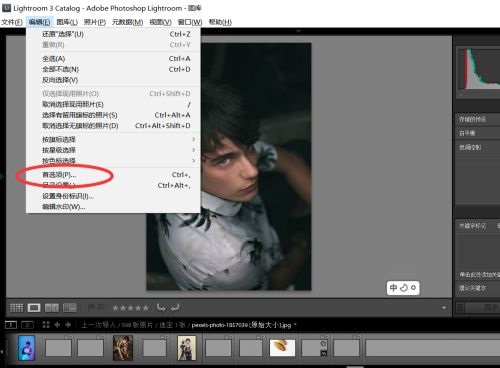Choose 设置身份标识(I)... entry

(x=113, y=196)
